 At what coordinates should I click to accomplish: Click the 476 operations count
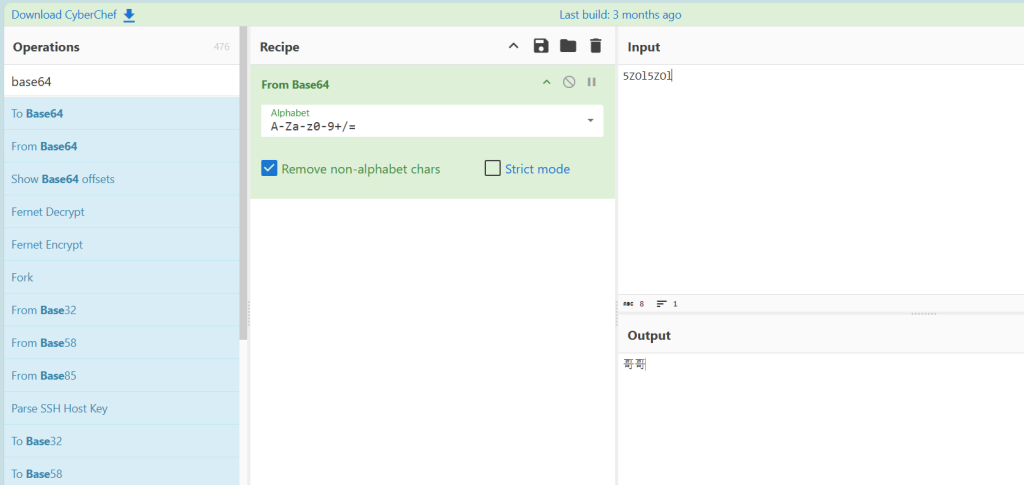221,47
